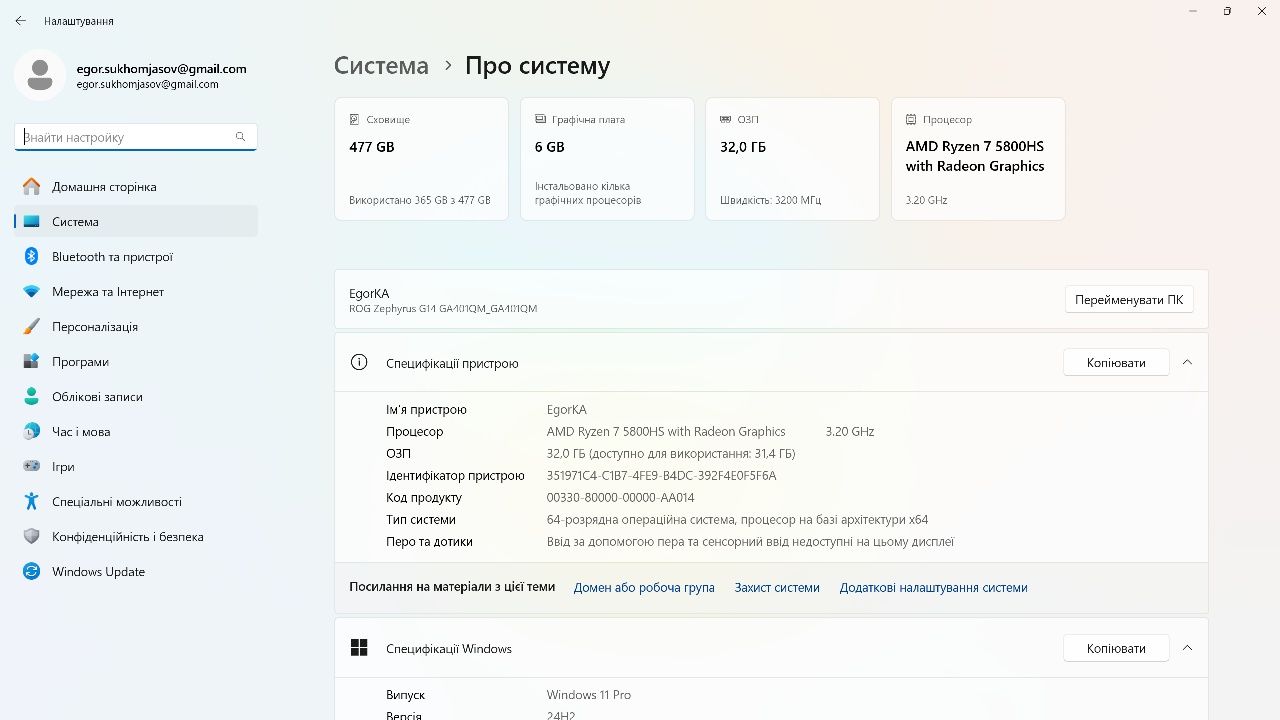Open Персоналізація settings page
The image size is (1280, 720).
(x=136, y=327)
